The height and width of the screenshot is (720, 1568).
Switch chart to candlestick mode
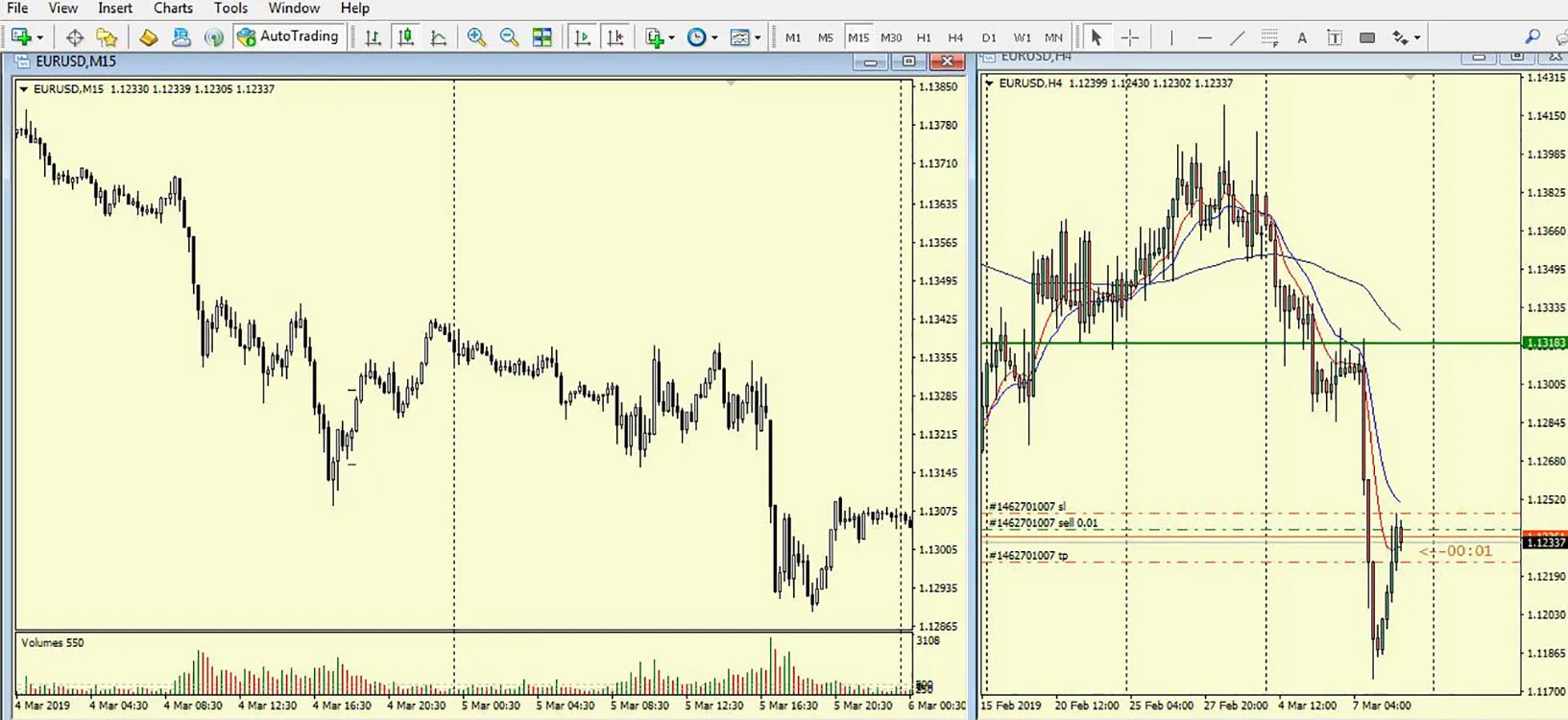click(406, 37)
